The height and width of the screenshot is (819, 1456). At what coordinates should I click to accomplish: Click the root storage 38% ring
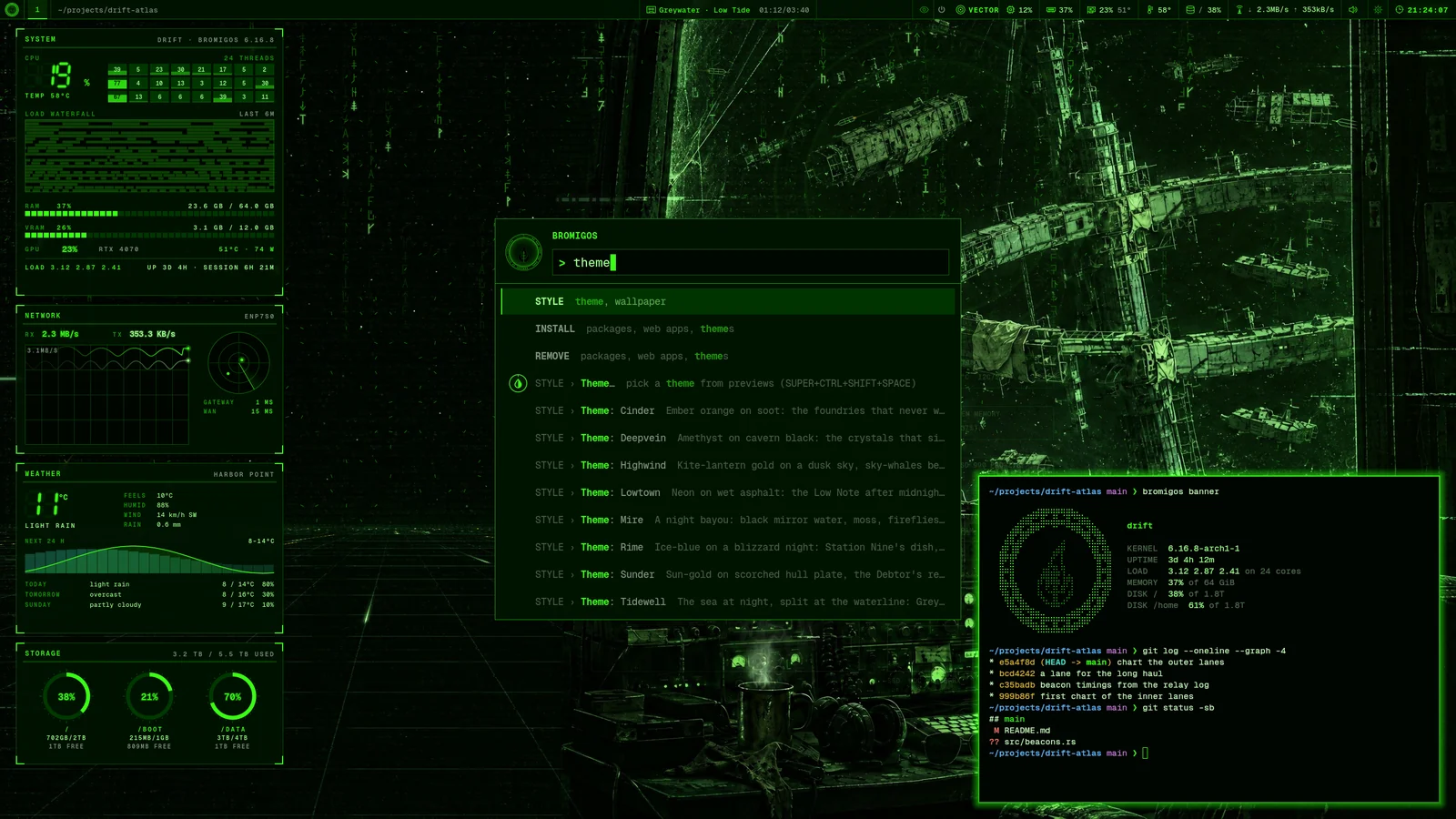pos(66,697)
